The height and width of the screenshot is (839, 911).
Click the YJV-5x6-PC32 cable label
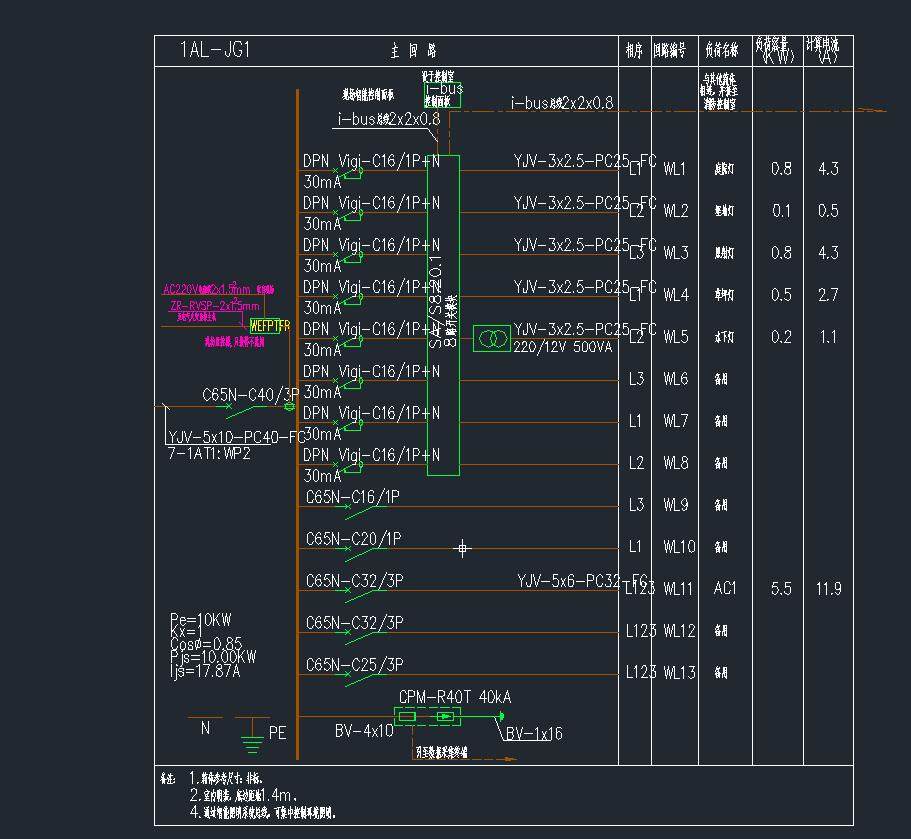coord(581,581)
